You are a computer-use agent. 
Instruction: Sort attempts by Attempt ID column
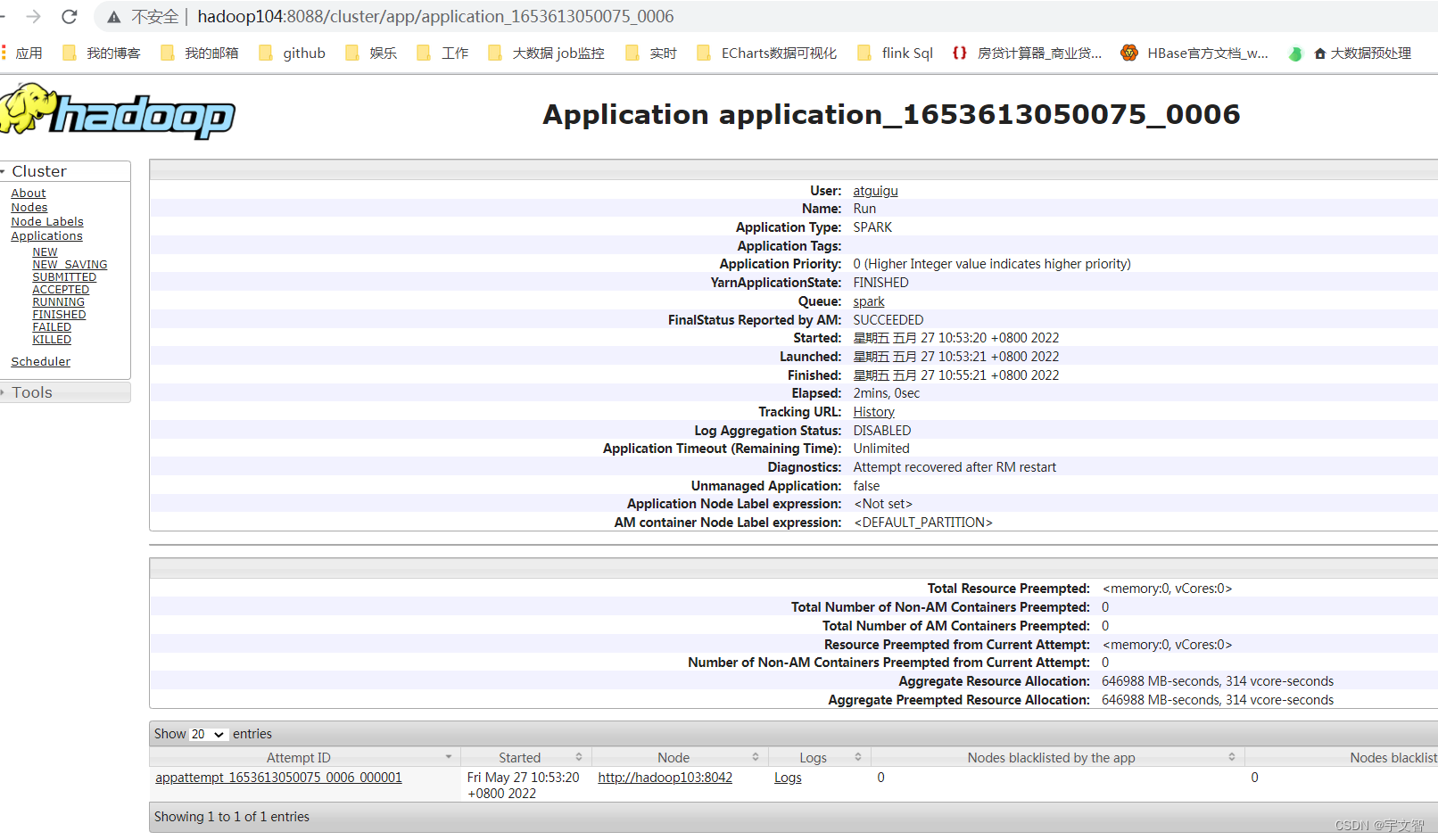click(x=304, y=757)
